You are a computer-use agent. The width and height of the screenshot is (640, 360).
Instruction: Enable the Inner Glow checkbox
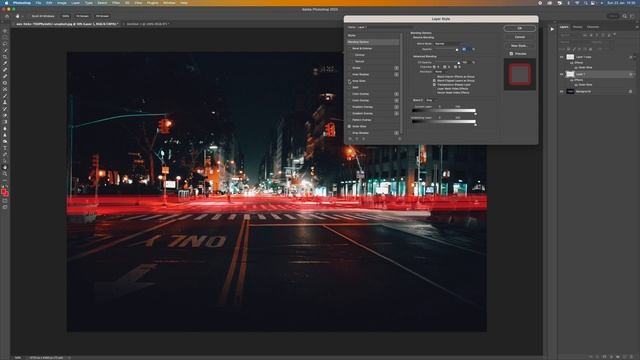(349, 81)
